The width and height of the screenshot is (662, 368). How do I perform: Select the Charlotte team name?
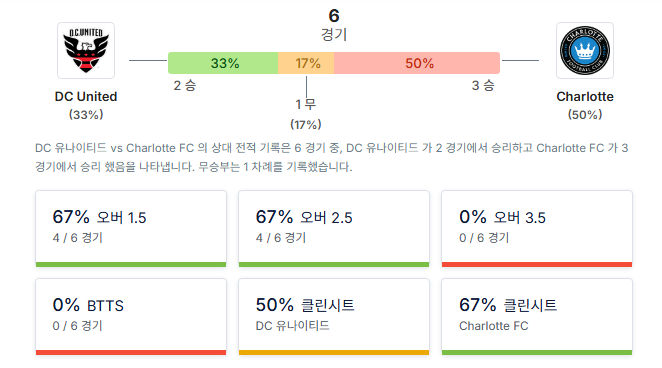[x=585, y=97]
